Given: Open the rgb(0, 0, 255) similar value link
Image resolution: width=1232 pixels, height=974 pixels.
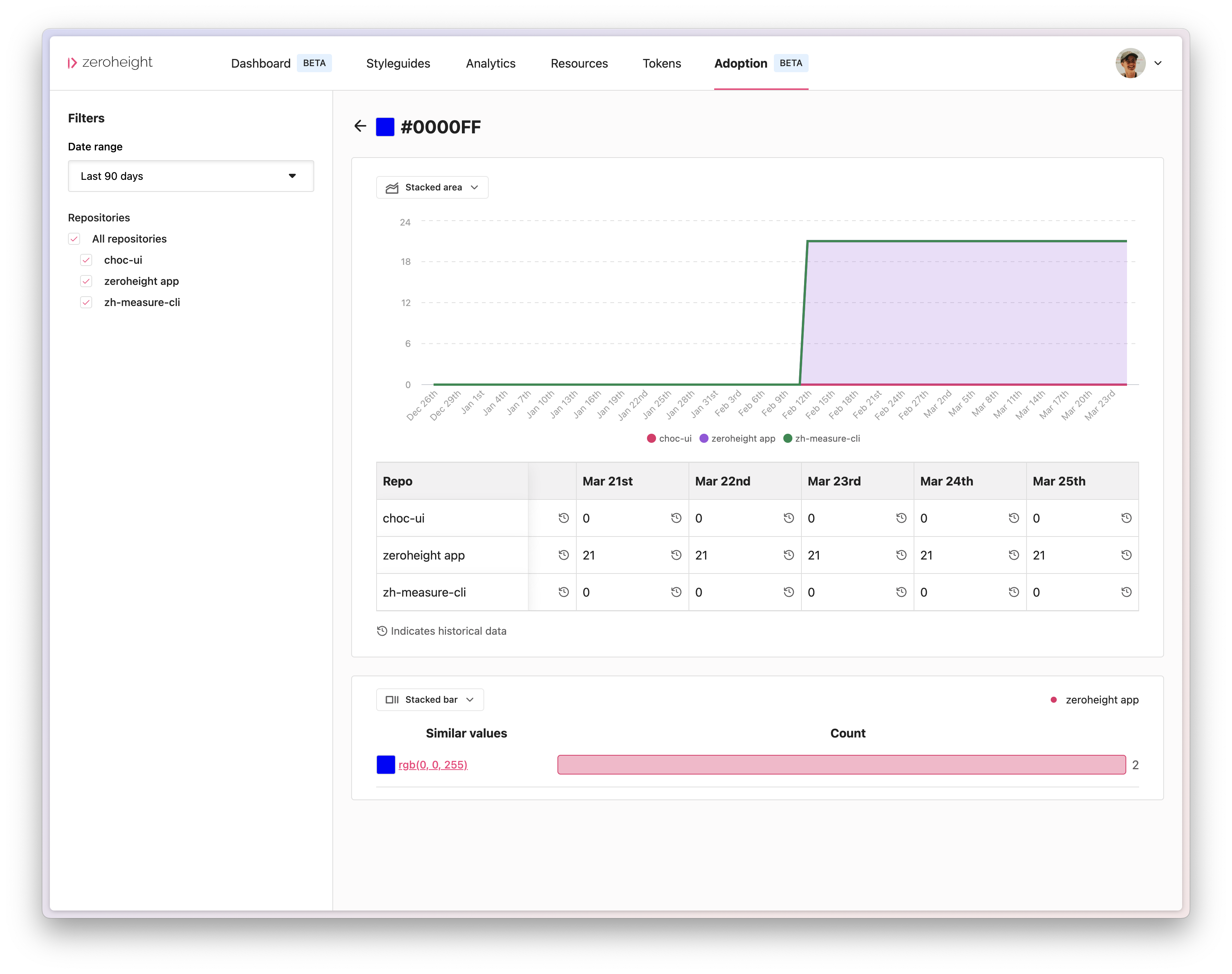Looking at the screenshot, I should 433,765.
